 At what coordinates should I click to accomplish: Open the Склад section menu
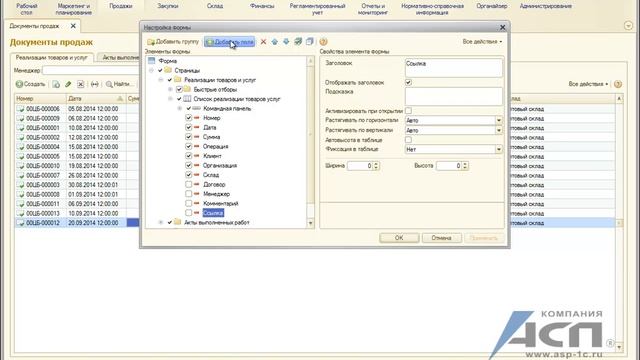pyautogui.click(x=215, y=6)
